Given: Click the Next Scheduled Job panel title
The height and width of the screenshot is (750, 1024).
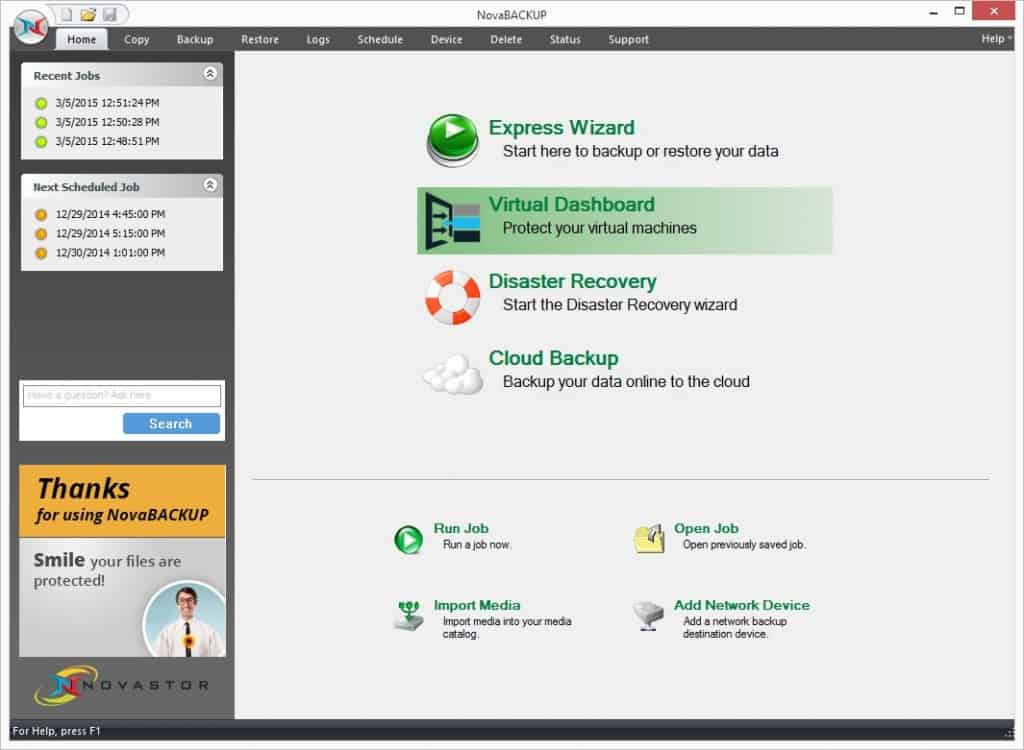Looking at the screenshot, I should (x=86, y=188).
